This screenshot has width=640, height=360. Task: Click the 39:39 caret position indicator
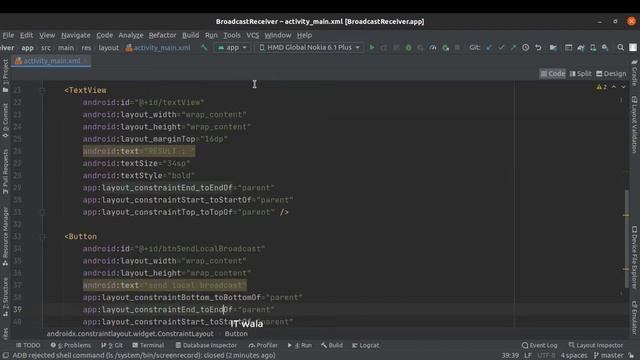point(510,356)
